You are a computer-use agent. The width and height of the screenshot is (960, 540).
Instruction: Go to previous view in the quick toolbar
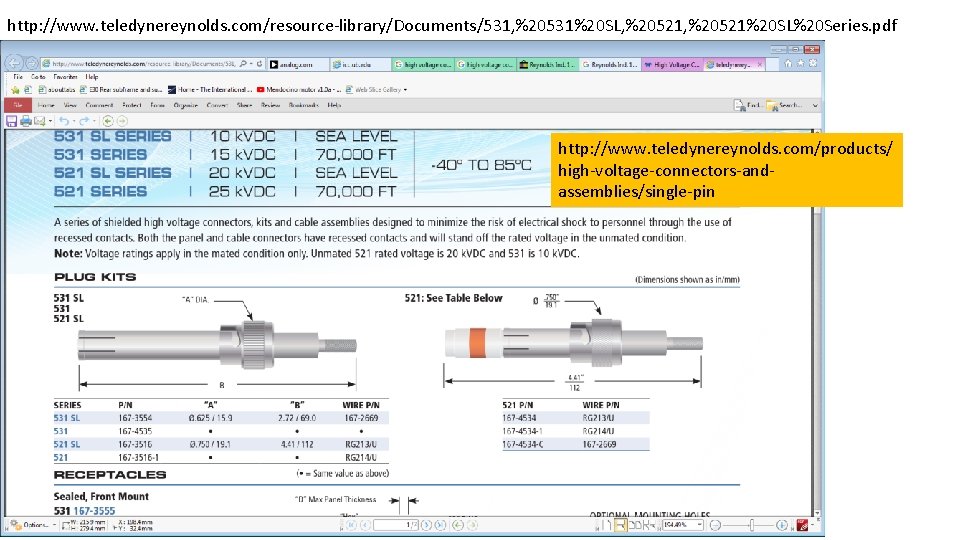coord(108,121)
